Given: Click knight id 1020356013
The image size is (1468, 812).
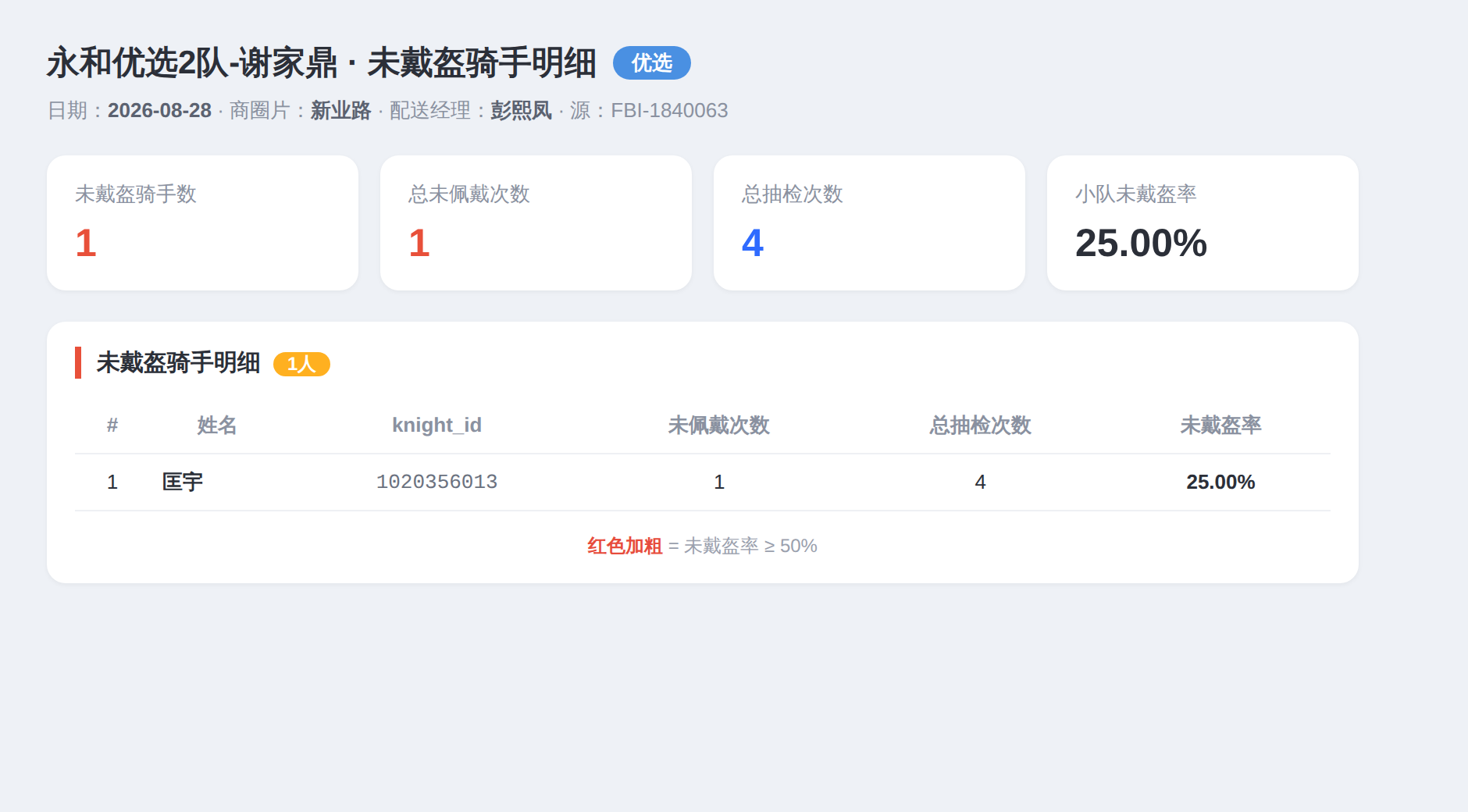Looking at the screenshot, I should tap(436, 482).
